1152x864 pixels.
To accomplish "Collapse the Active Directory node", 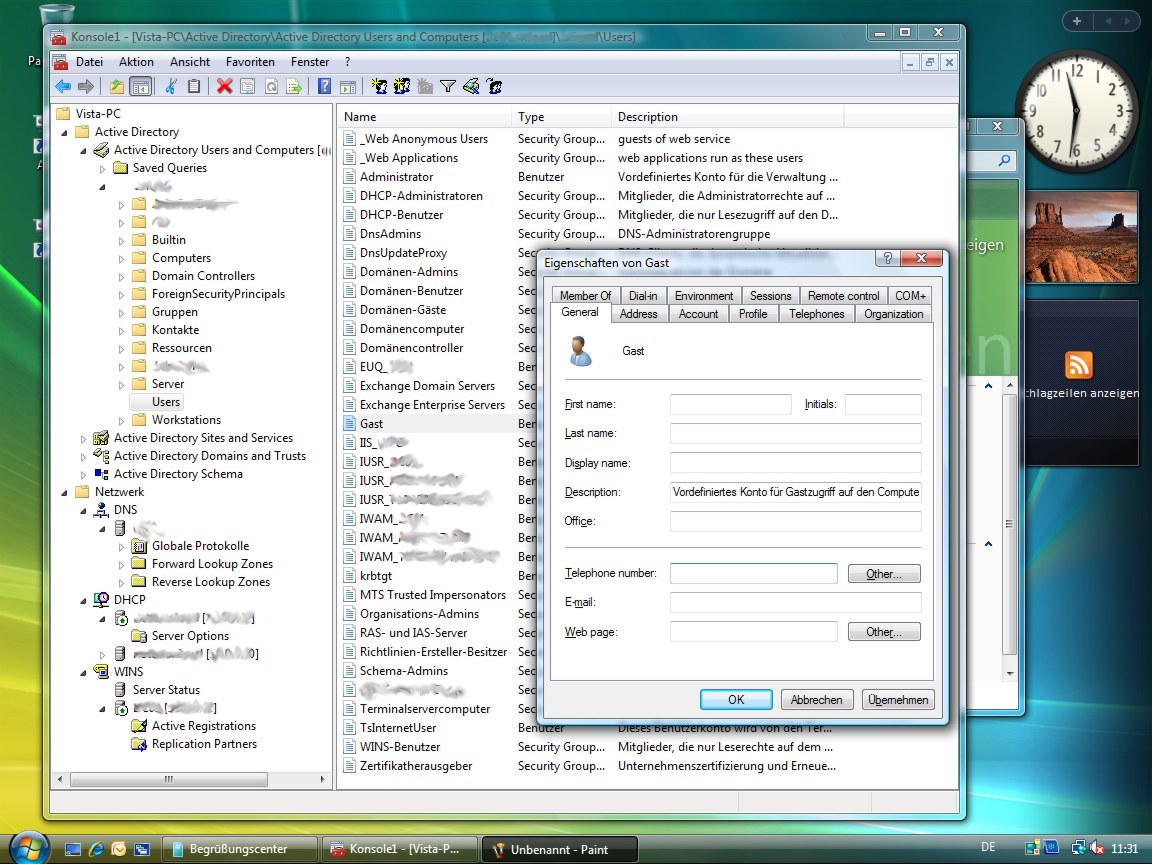I will click(x=64, y=132).
